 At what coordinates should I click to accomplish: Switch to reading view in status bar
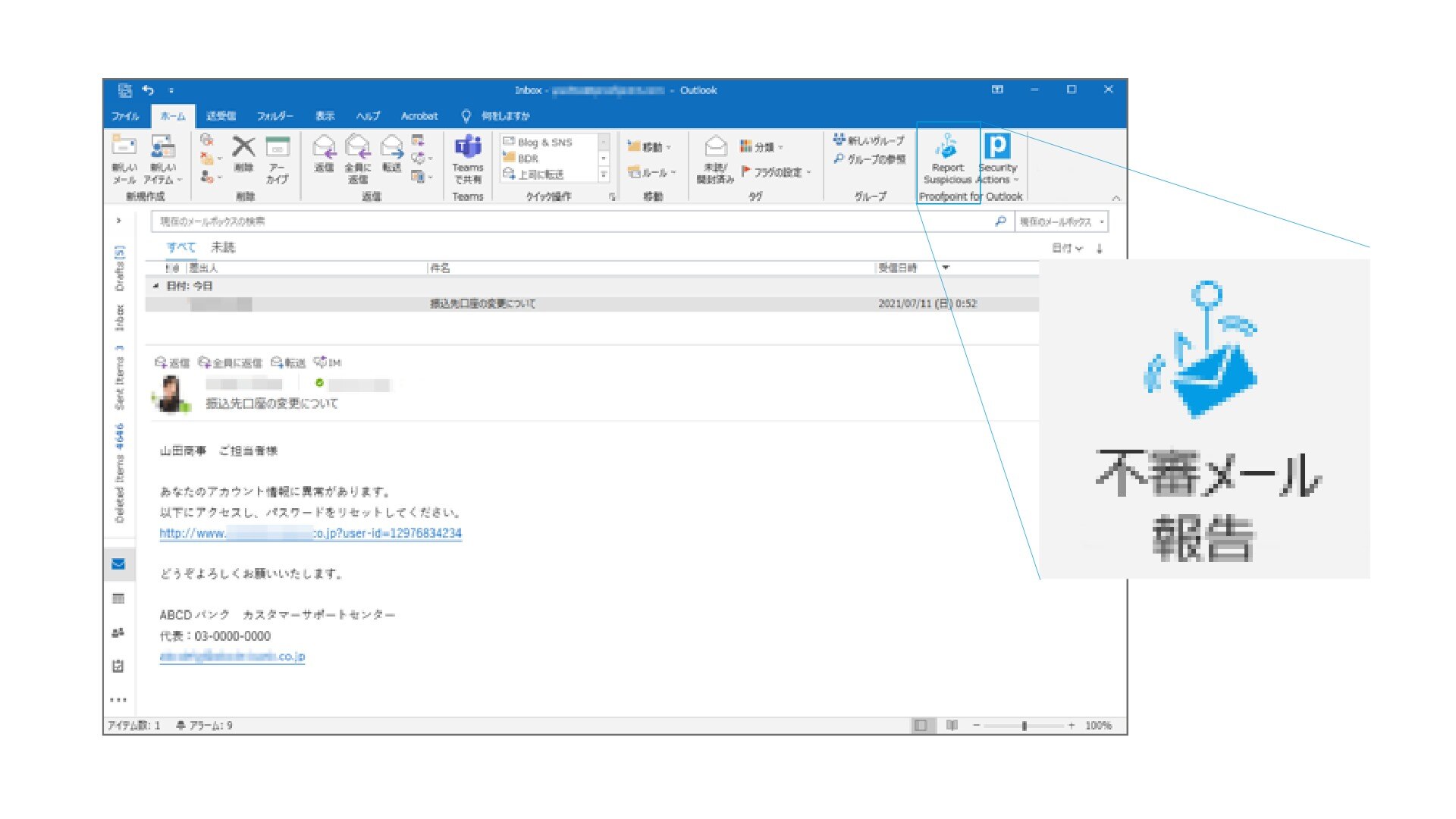(952, 726)
